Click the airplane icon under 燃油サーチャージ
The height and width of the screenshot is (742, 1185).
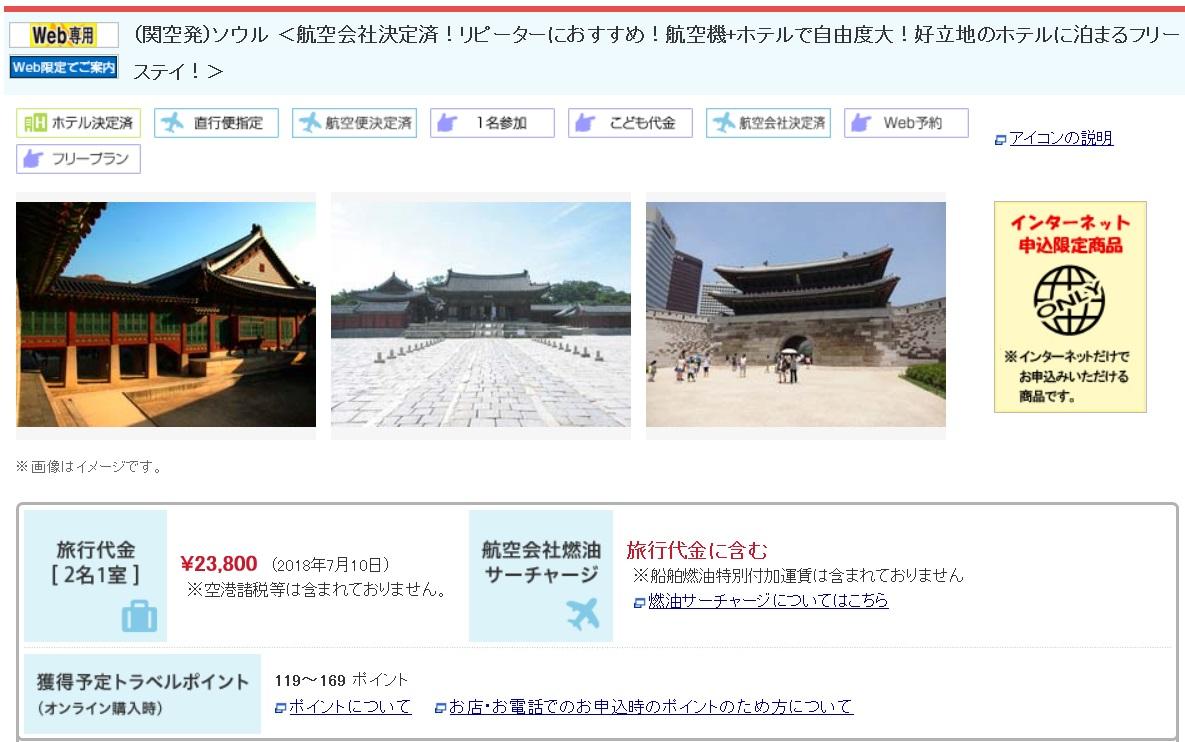pyautogui.click(x=582, y=614)
